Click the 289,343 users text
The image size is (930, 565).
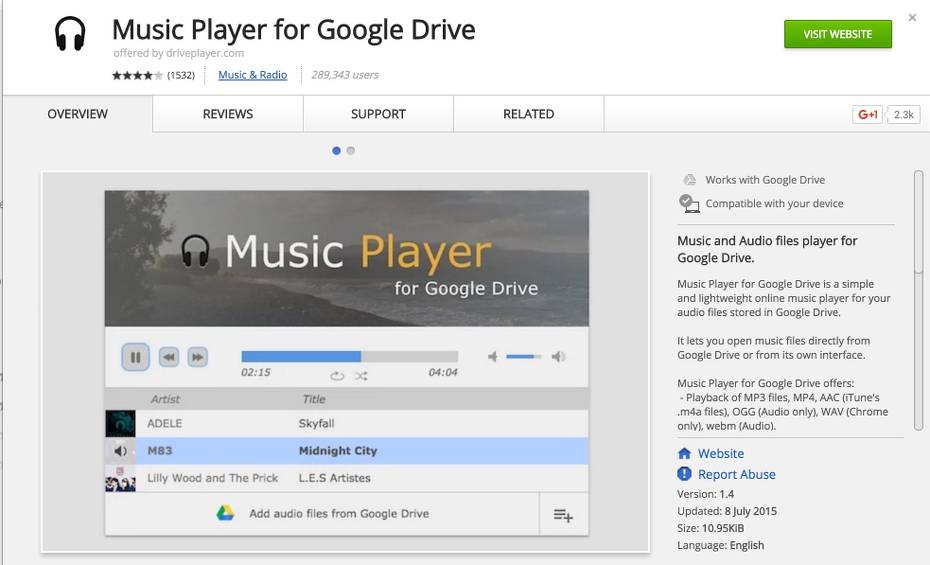coord(345,75)
